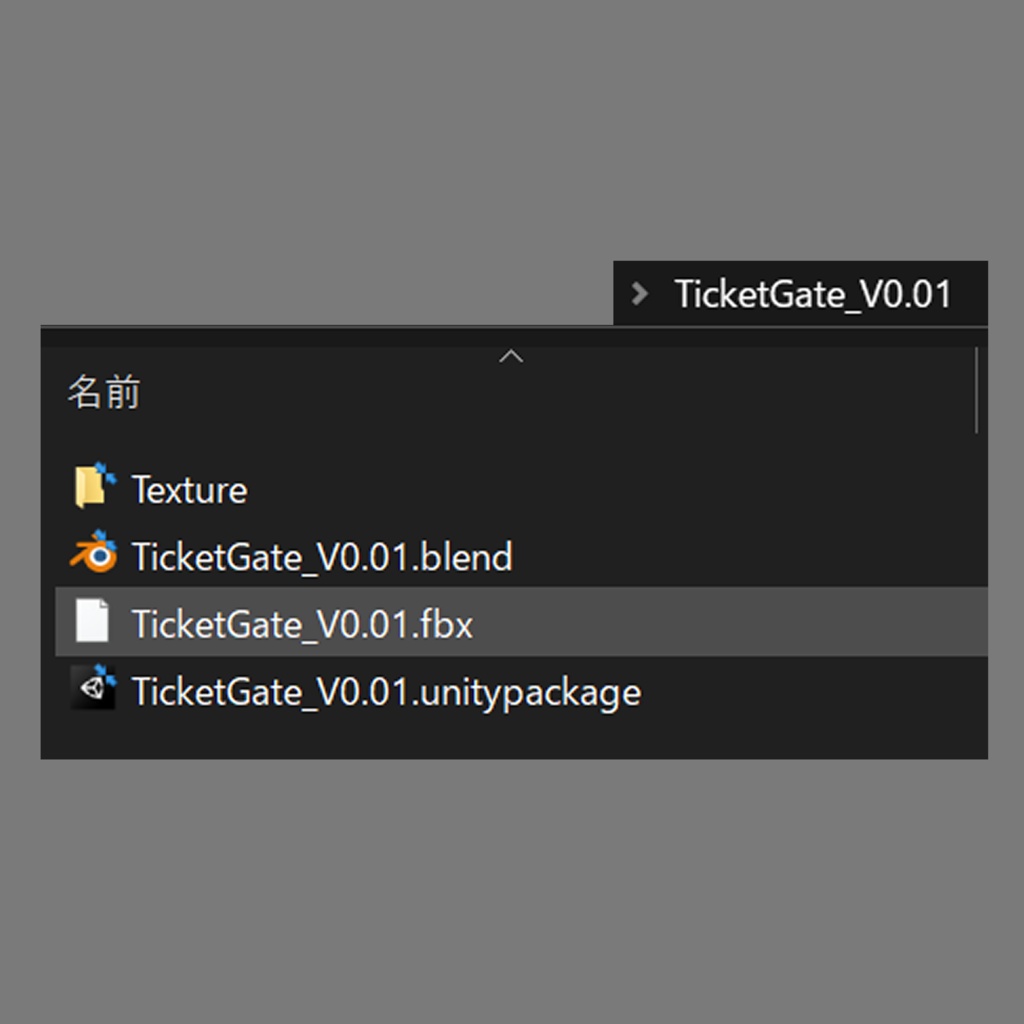1024x1024 pixels.
Task: Click the TicketGate_V0.01 breadcrumb folder
Action: 812,295
